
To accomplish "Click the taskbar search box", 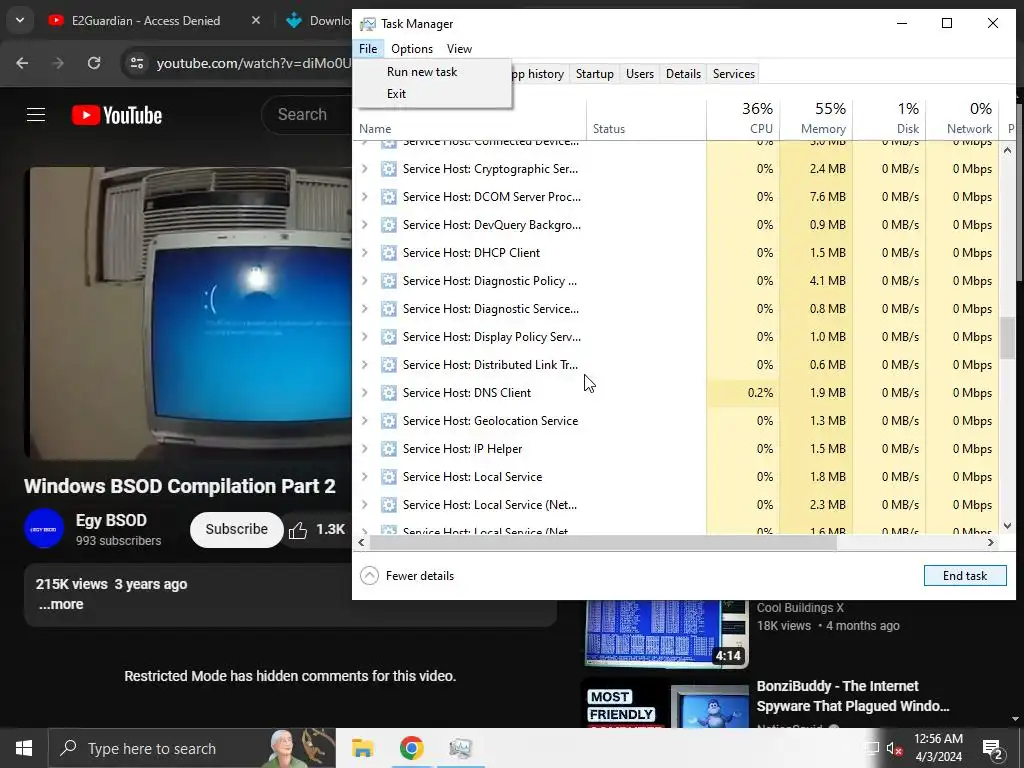I will (x=192, y=748).
